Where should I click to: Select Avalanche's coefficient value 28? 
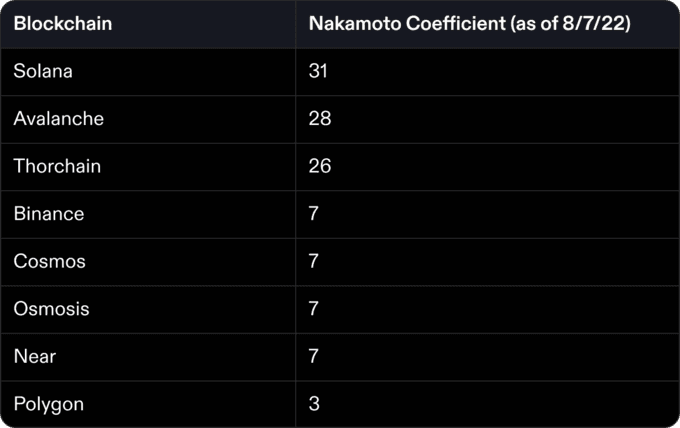pyautogui.click(x=320, y=118)
